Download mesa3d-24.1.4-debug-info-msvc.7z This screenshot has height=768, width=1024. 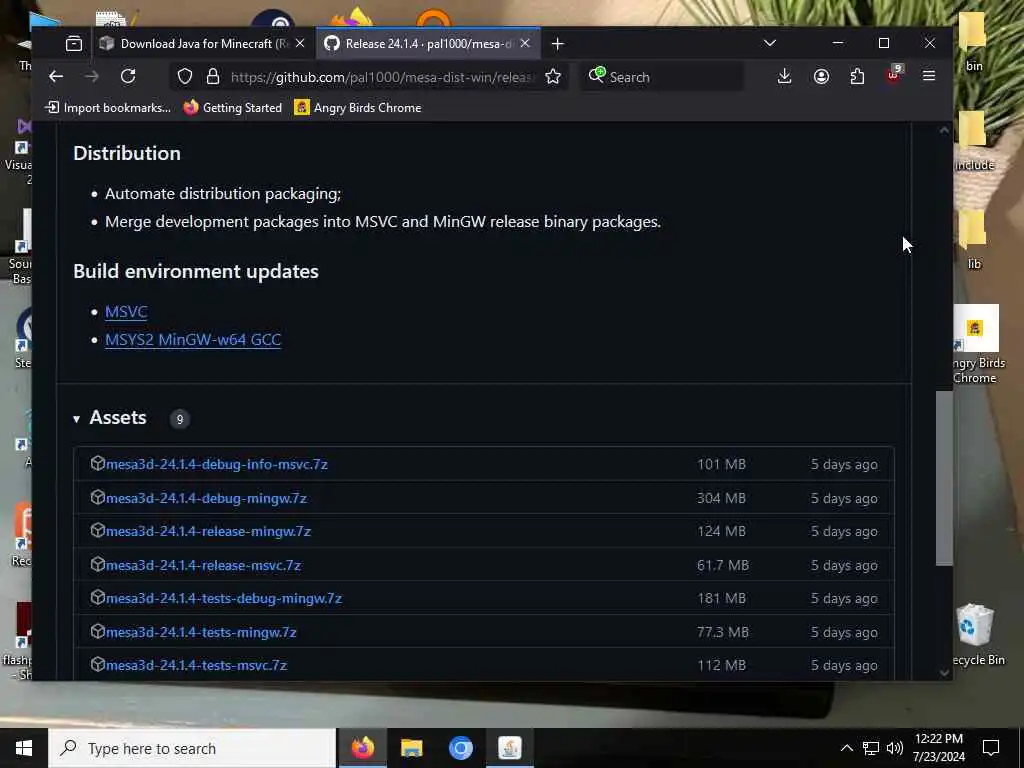(217, 464)
